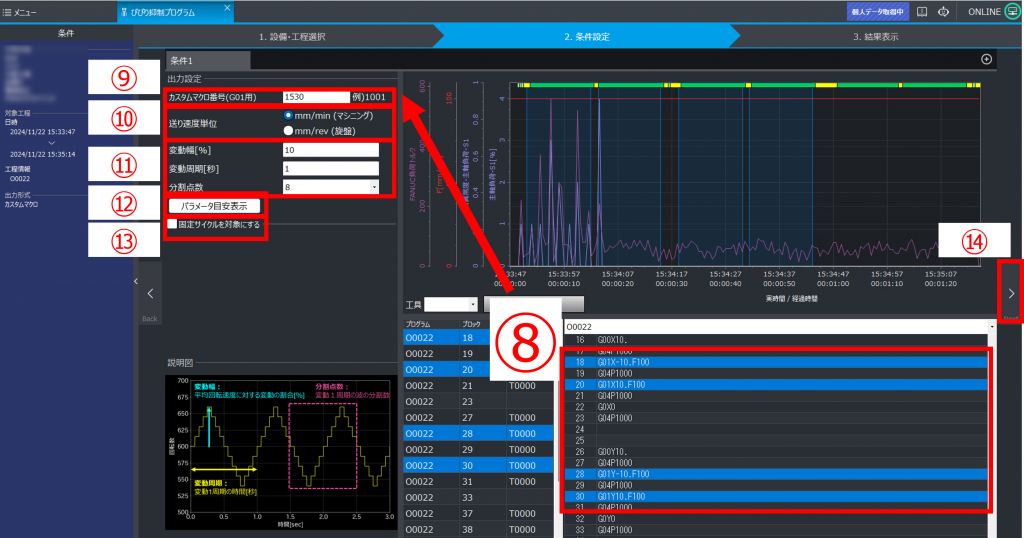This screenshot has width=1024, height=538.
Task: Click the パラメータ目安表示 button
Action: (x=214, y=206)
